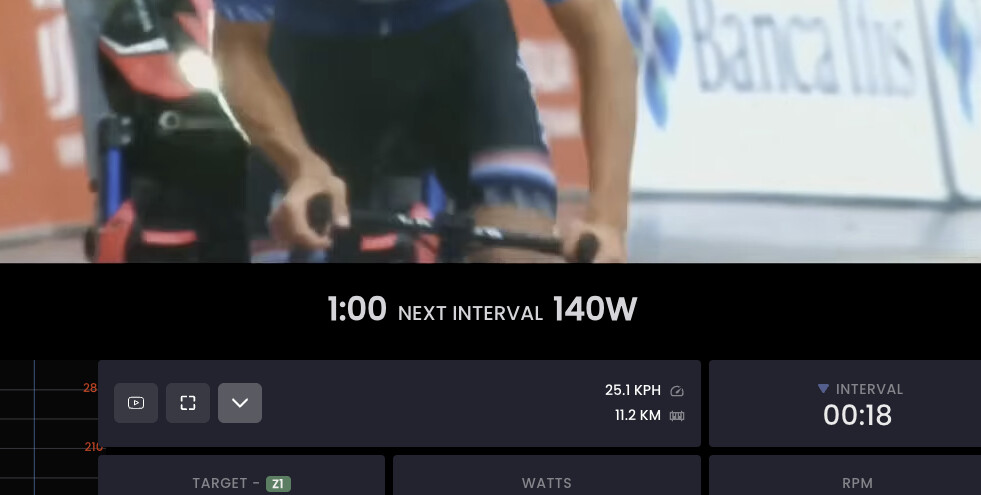This screenshot has height=495, width=981.
Task: Click the blue triangle next to INTERVAL
Action: tap(823, 389)
